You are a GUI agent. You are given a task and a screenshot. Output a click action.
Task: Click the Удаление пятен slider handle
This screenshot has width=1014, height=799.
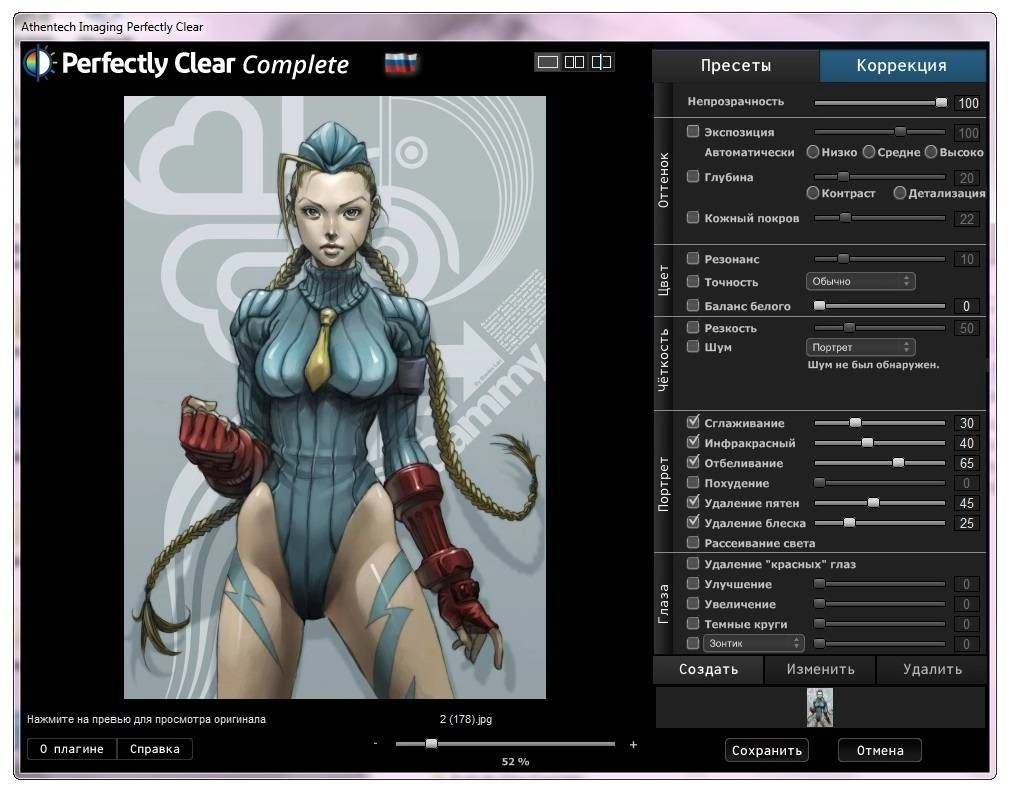(873, 503)
